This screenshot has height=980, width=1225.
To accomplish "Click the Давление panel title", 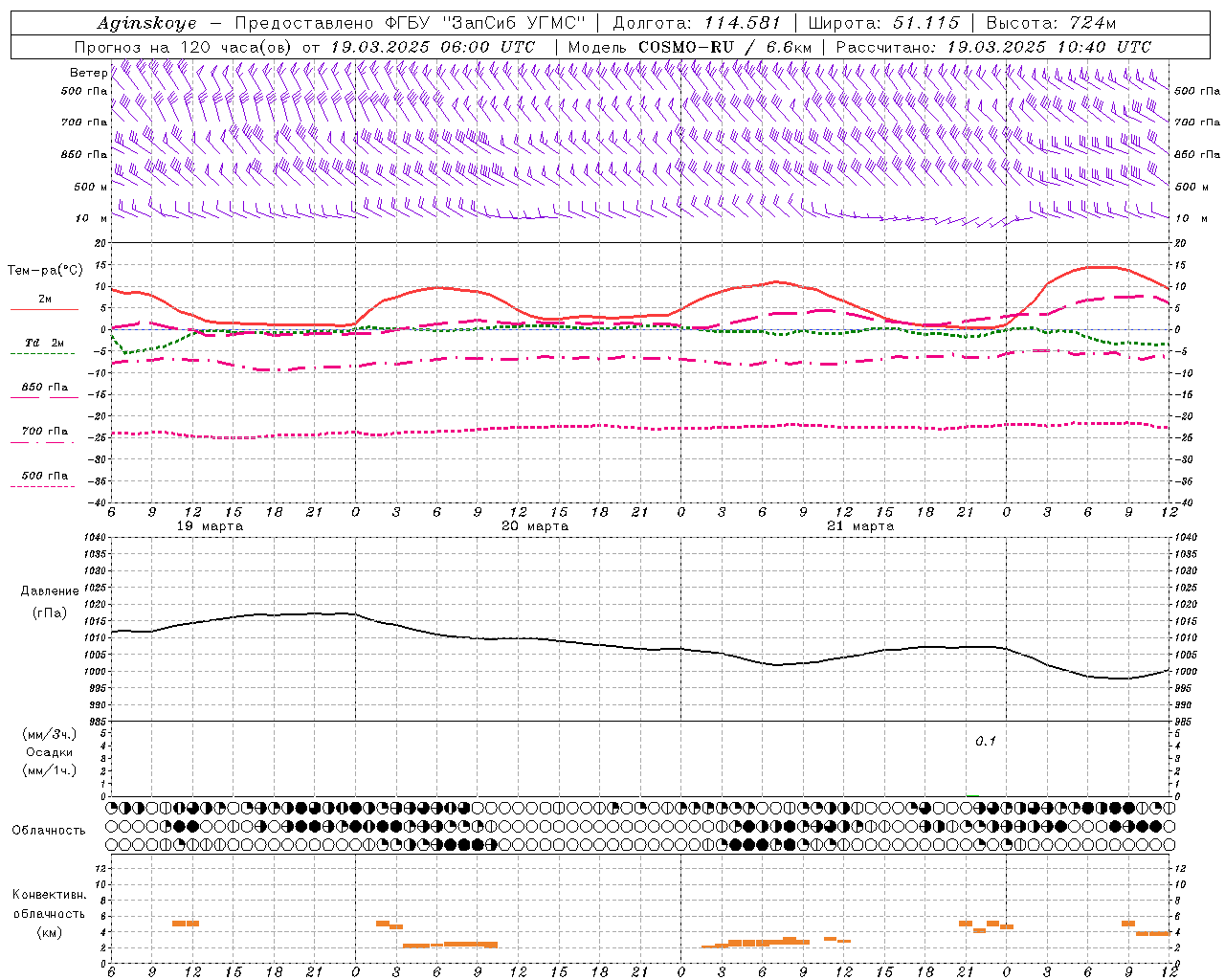I will coord(50,591).
